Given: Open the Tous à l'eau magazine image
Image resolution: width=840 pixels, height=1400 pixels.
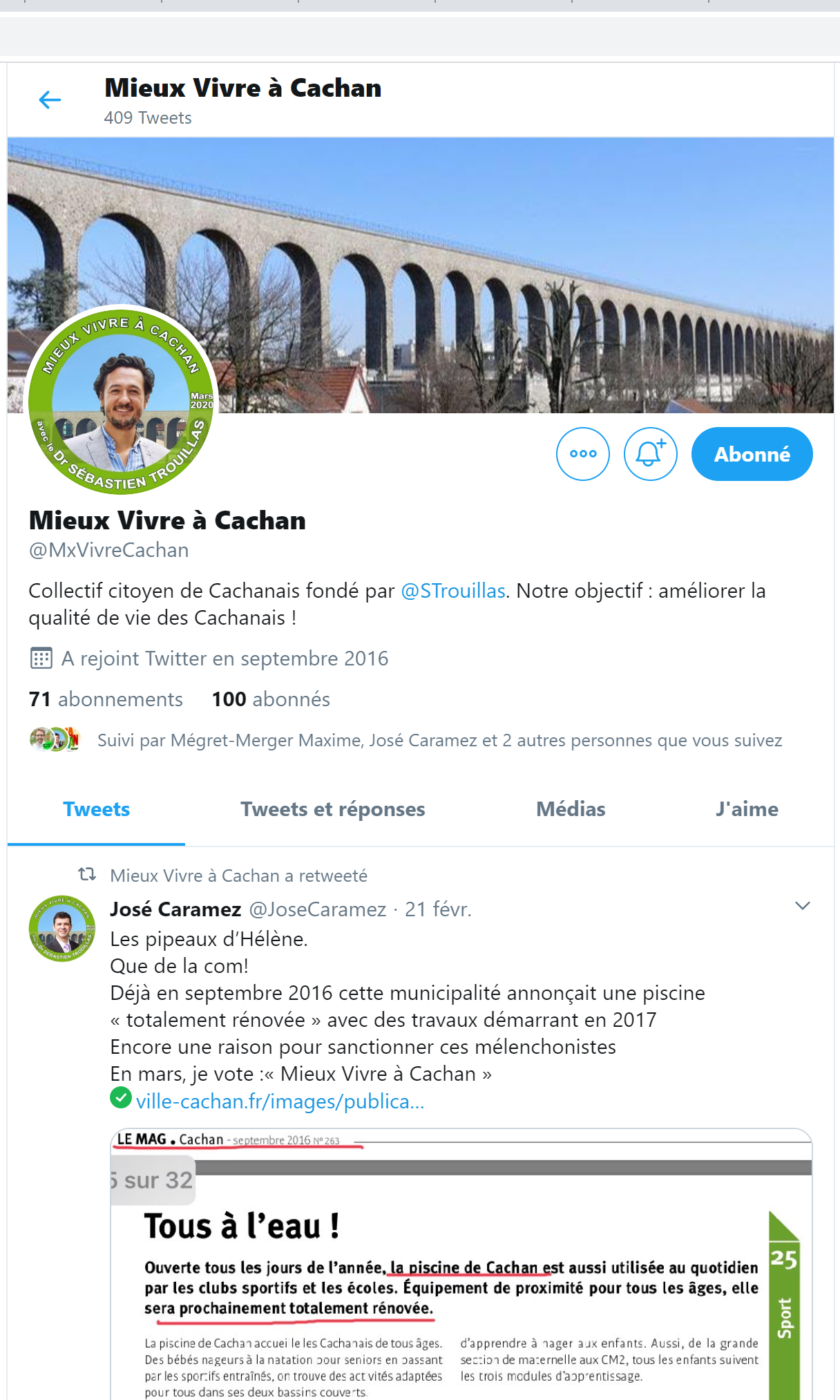Looking at the screenshot, I should pyautogui.click(x=461, y=1265).
